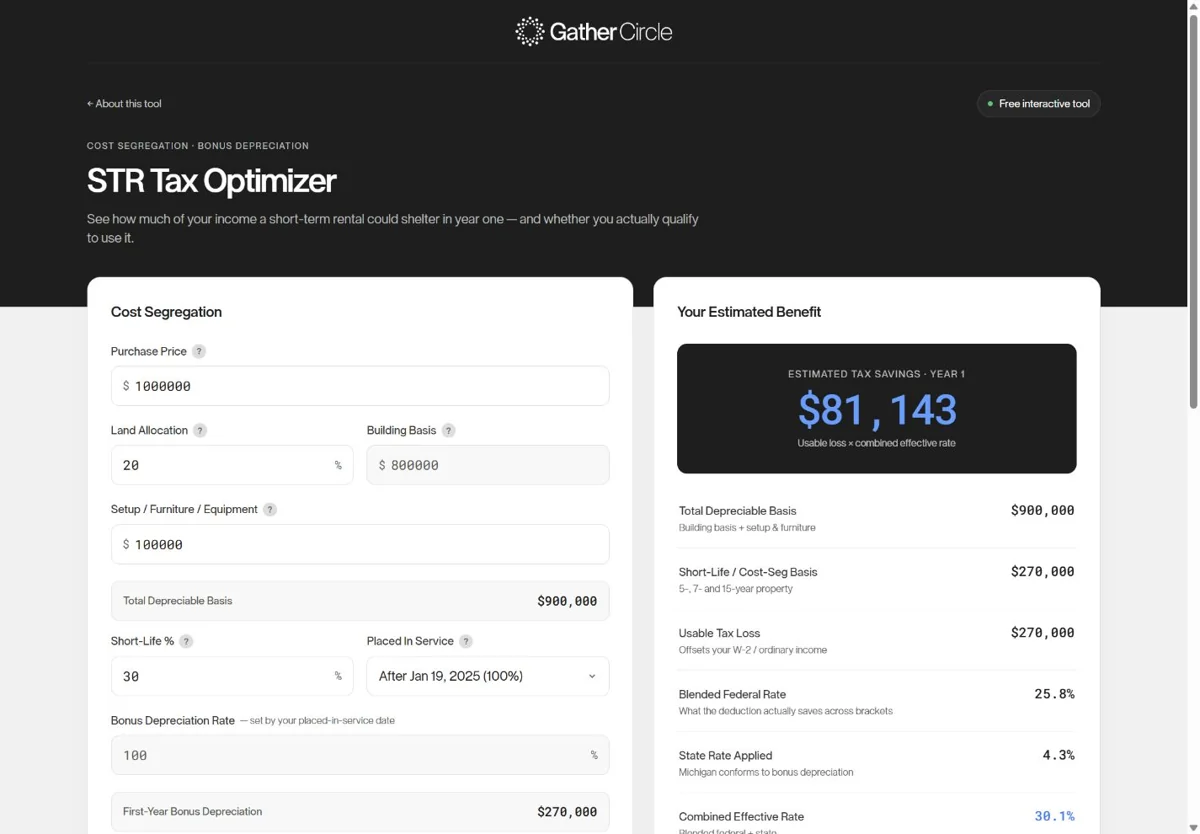This screenshot has height=834, width=1200.
Task: Click the Bonus Depreciation Rate field
Action: coord(360,755)
